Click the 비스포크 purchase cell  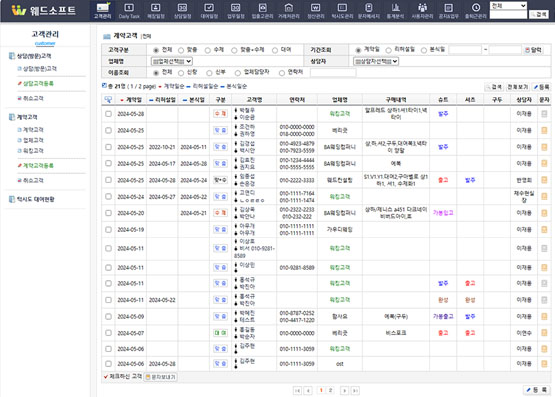pos(395,333)
